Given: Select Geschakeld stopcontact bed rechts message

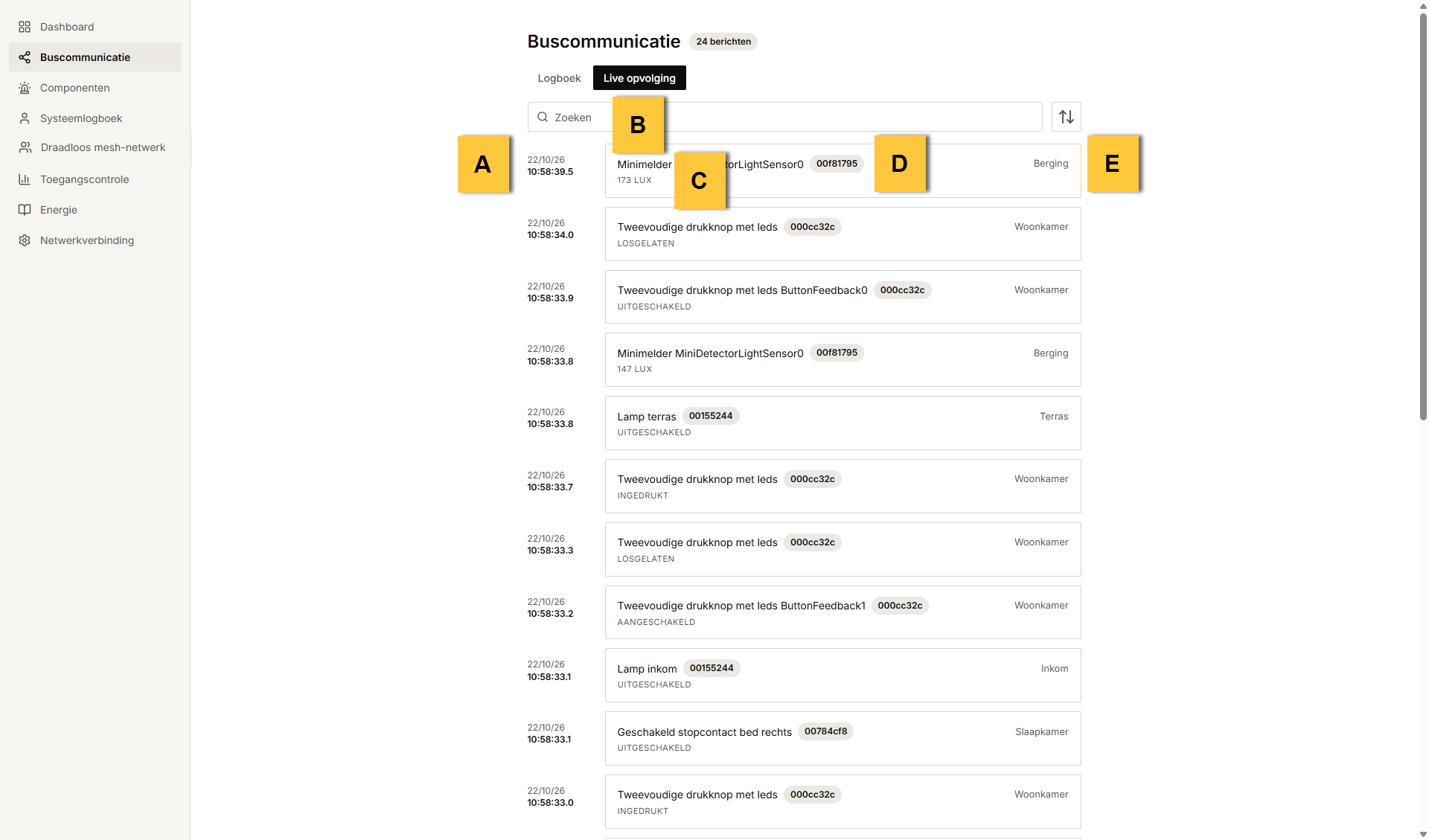Looking at the screenshot, I should 843,738.
